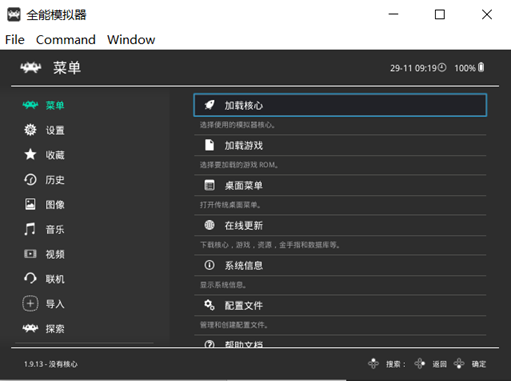Screen dimensions: 511x381
Task: Open the 图像 images entry
Action: click(x=55, y=205)
